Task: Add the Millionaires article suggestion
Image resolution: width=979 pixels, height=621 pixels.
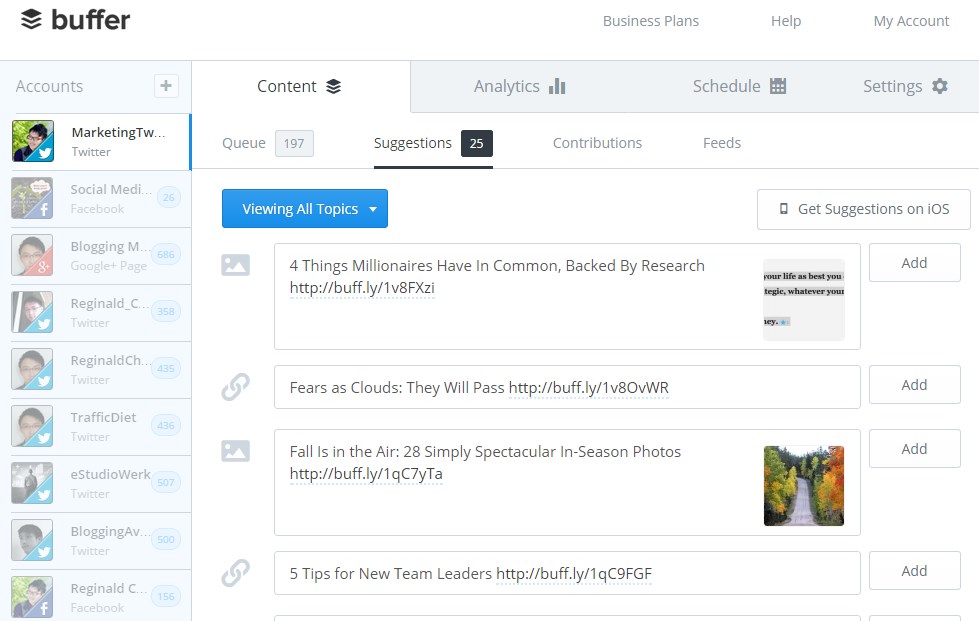Action: pyautogui.click(x=914, y=263)
